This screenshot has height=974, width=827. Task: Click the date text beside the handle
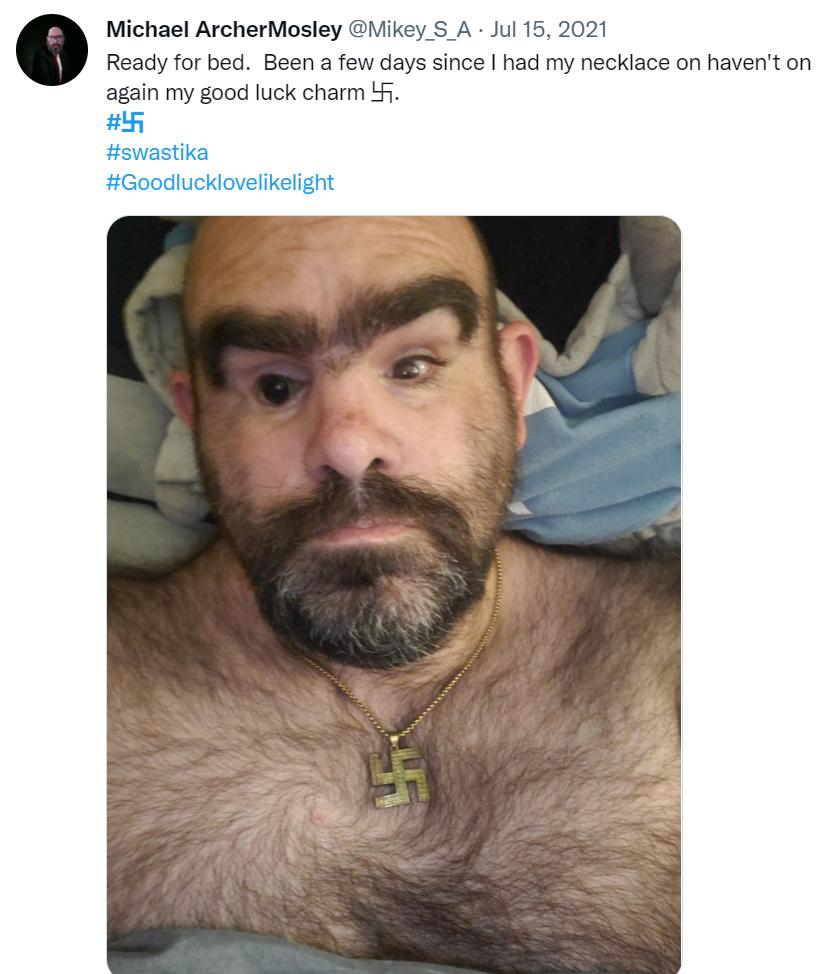coord(548,29)
